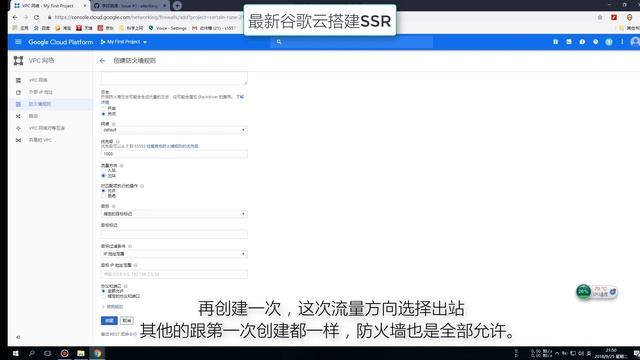Click the red Flash extension icon
Image resolution: width=640 pixels, height=360 pixels.
click(x=614, y=17)
